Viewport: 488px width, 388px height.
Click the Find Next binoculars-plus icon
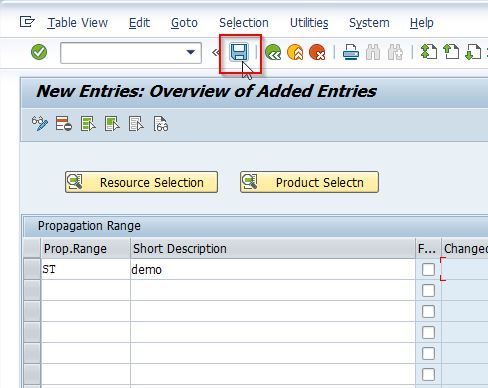point(395,52)
